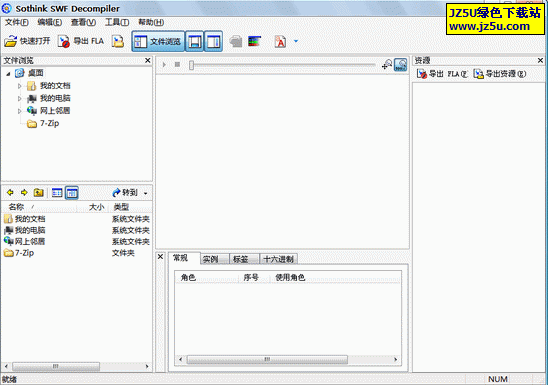Click the up-one-folder icon
The height and width of the screenshot is (385, 548).
(x=38, y=192)
